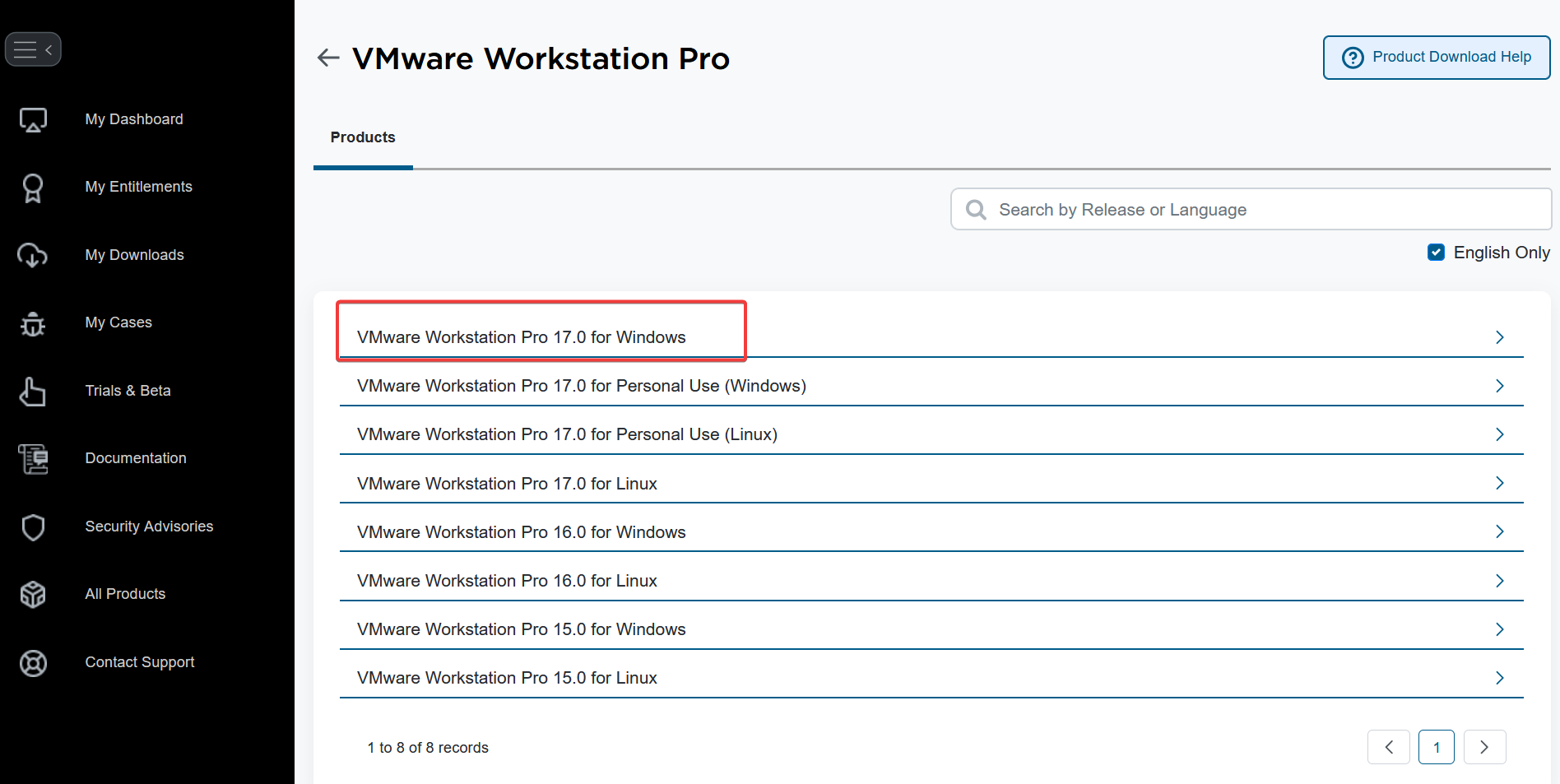Click the My Downloads cloud icon
The width and height of the screenshot is (1560, 784).
pyautogui.click(x=33, y=256)
